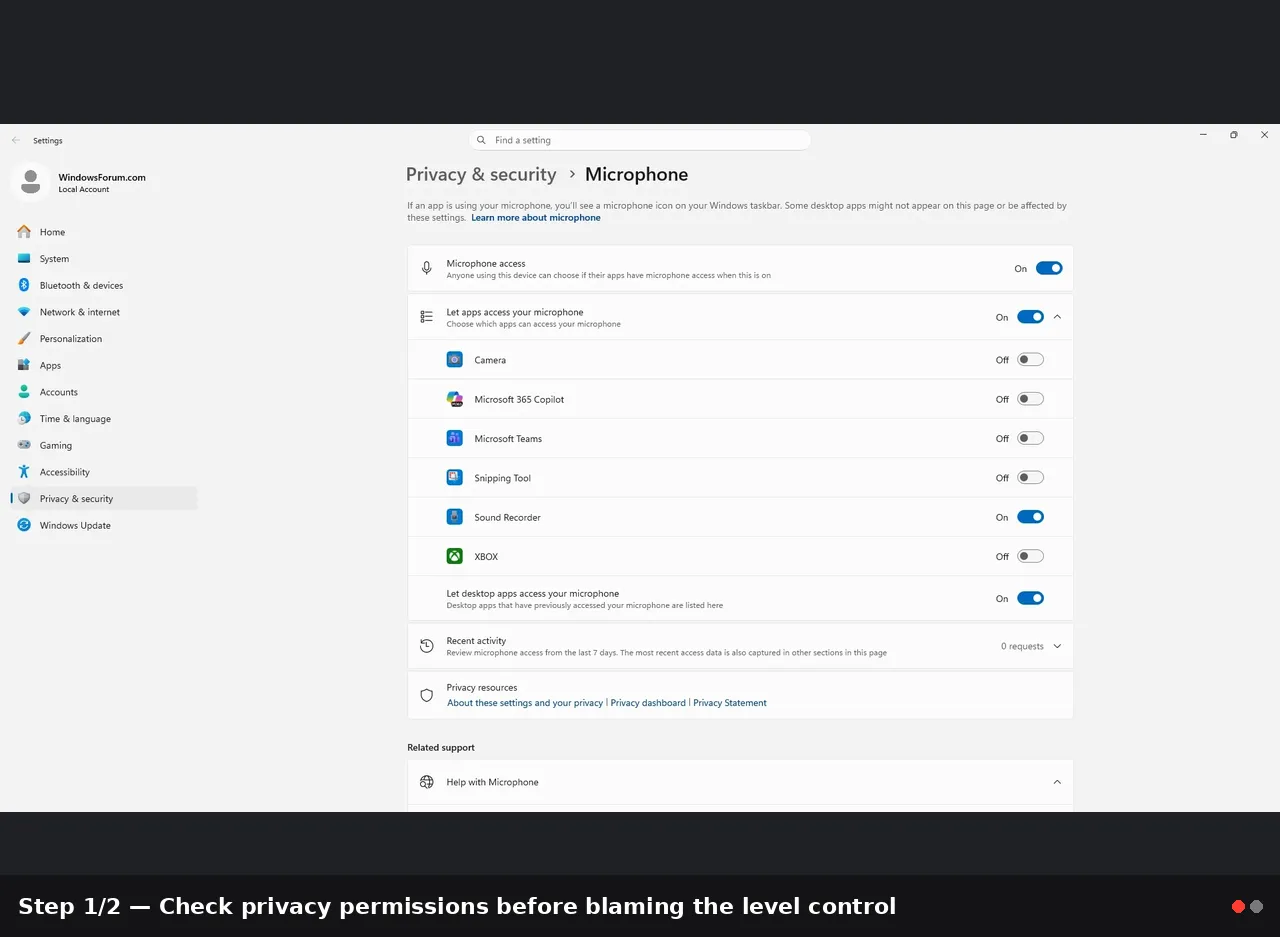Toggle Let apps access your microphone switch
This screenshot has height=937, width=1280.
pyautogui.click(x=1030, y=317)
